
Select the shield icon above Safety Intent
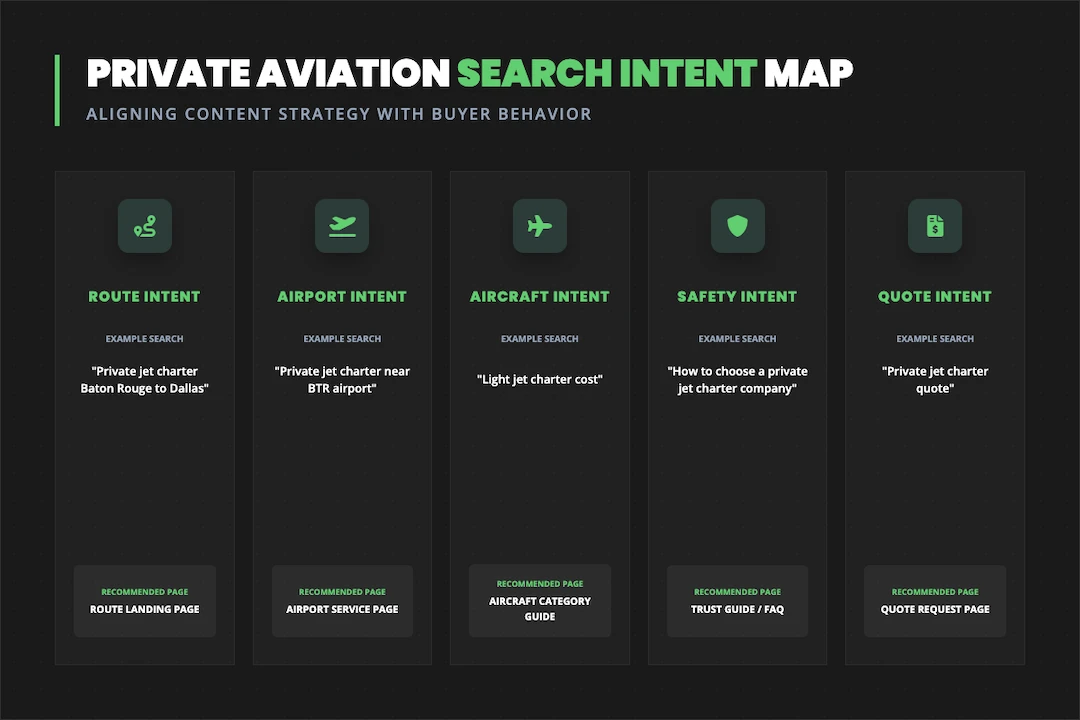coord(737,226)
